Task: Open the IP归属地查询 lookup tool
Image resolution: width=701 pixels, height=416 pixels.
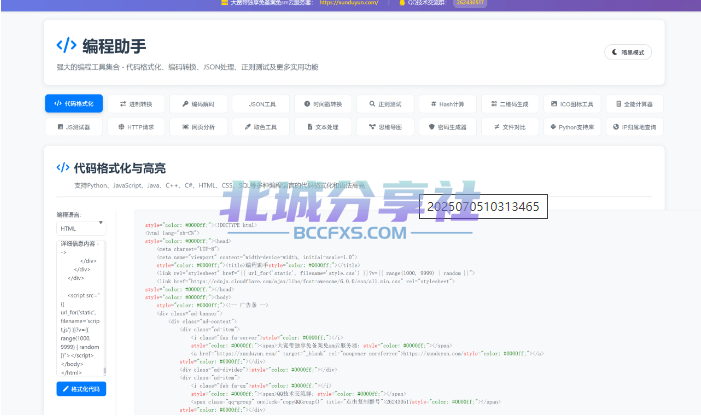Action: coord(635,127)
